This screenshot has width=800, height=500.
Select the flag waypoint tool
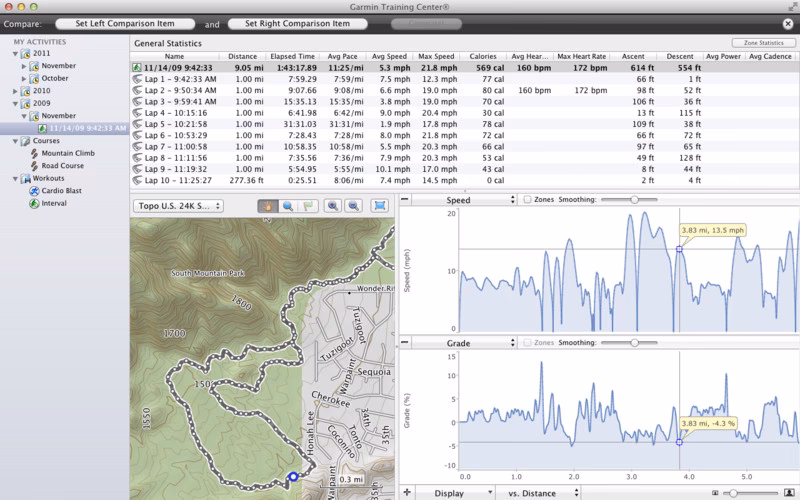308,206
